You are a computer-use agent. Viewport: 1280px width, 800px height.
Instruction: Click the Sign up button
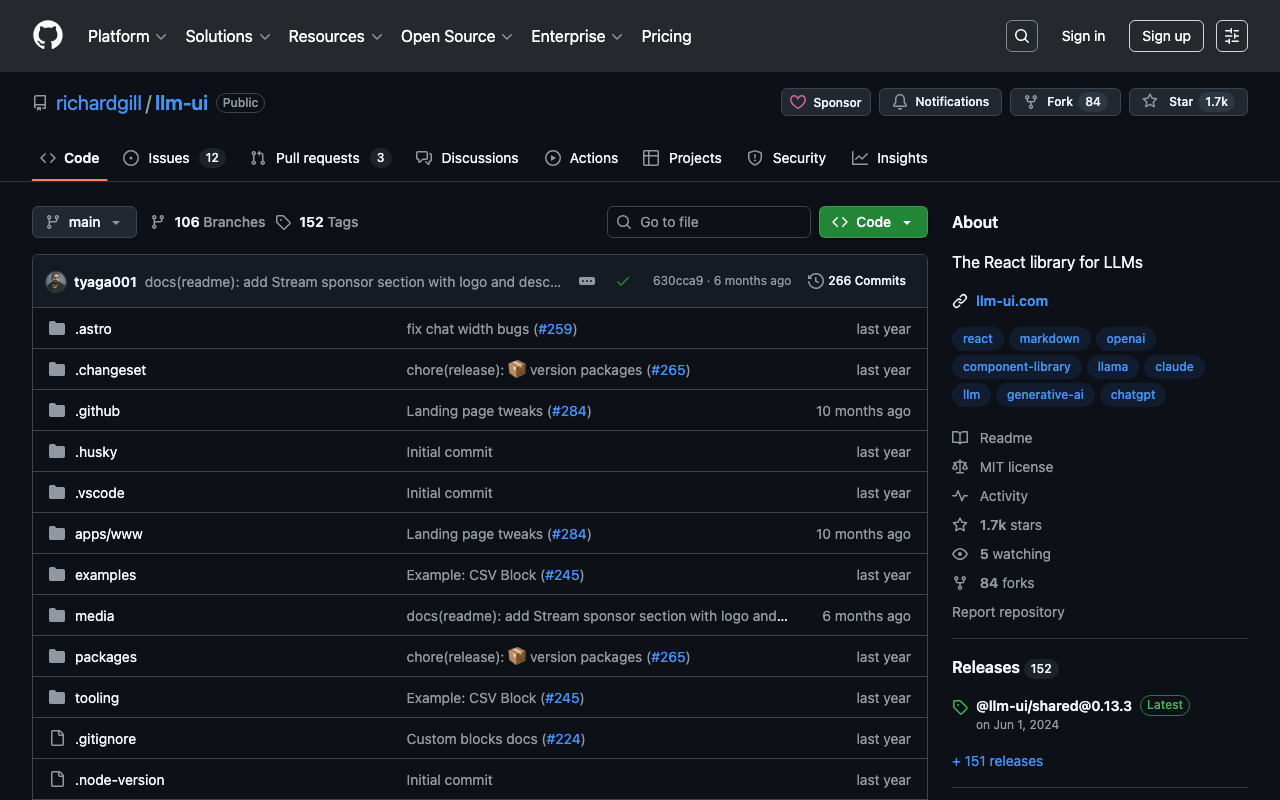pos(1166,36)
